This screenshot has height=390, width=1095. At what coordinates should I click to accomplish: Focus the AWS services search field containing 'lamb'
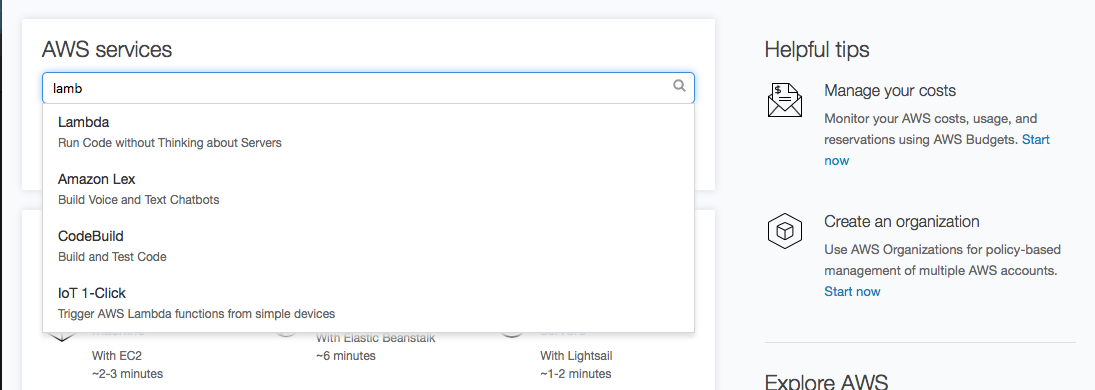(x=368, y=88)
